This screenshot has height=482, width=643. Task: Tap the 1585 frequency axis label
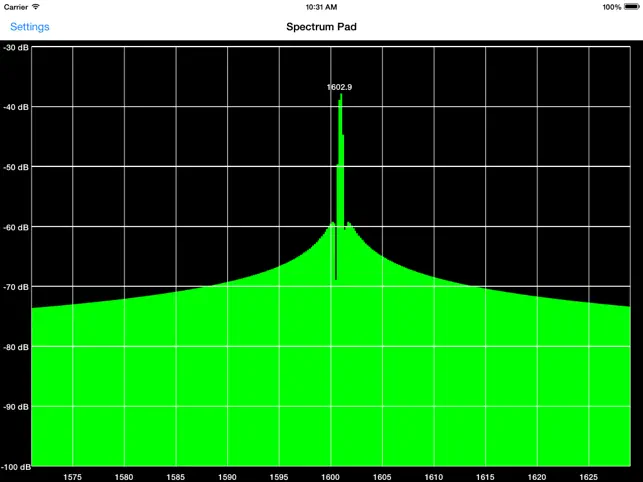click(x=176, y=477)
